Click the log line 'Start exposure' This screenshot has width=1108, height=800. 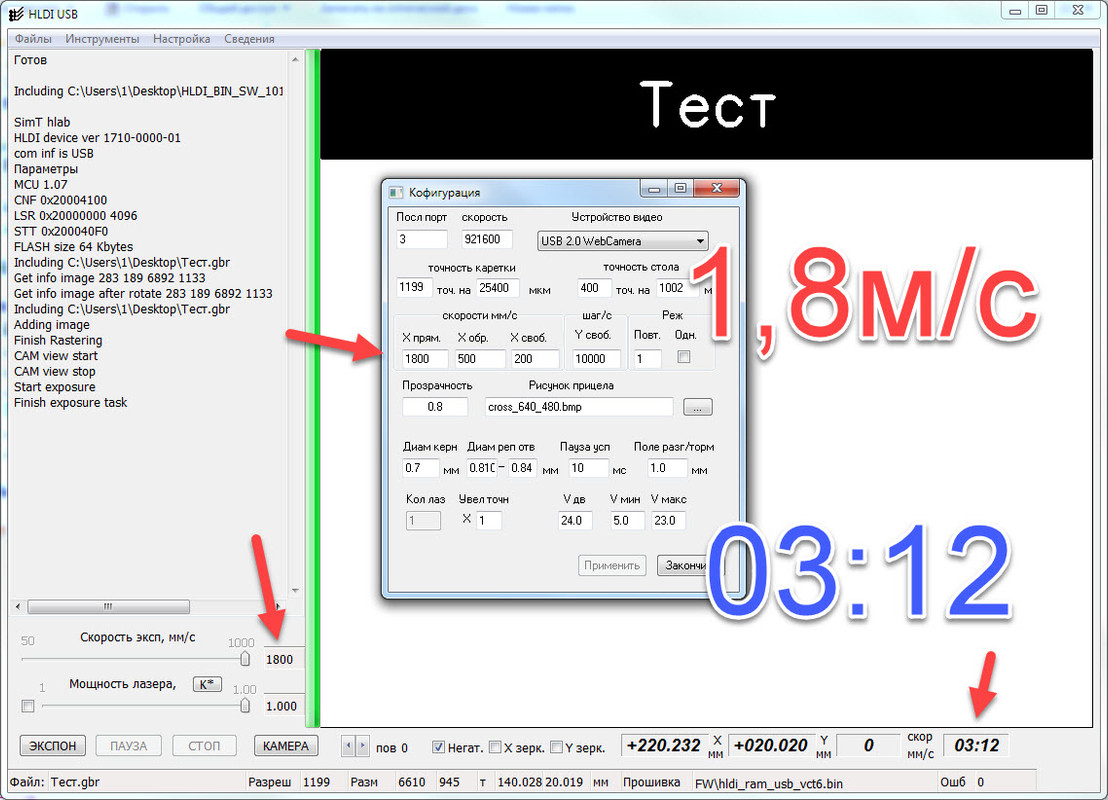[x=54, y=387]
